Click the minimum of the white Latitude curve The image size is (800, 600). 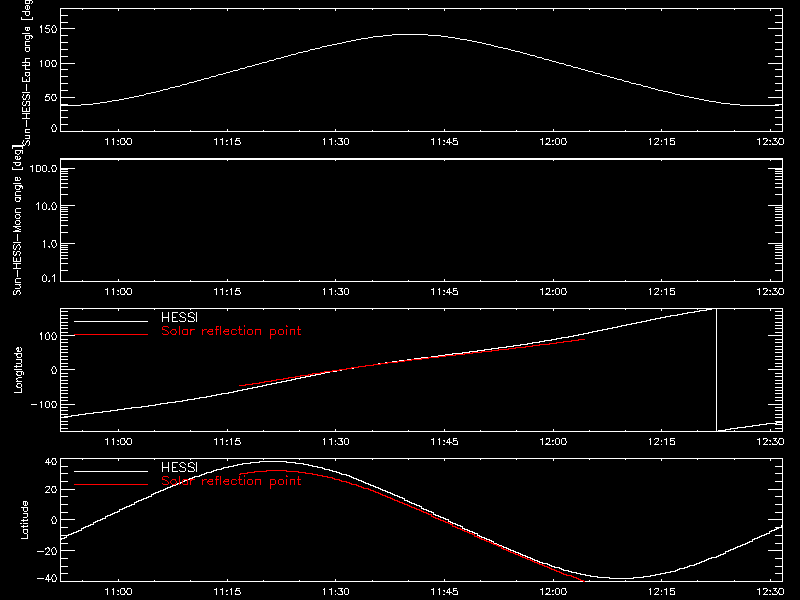tap(622, 579)
